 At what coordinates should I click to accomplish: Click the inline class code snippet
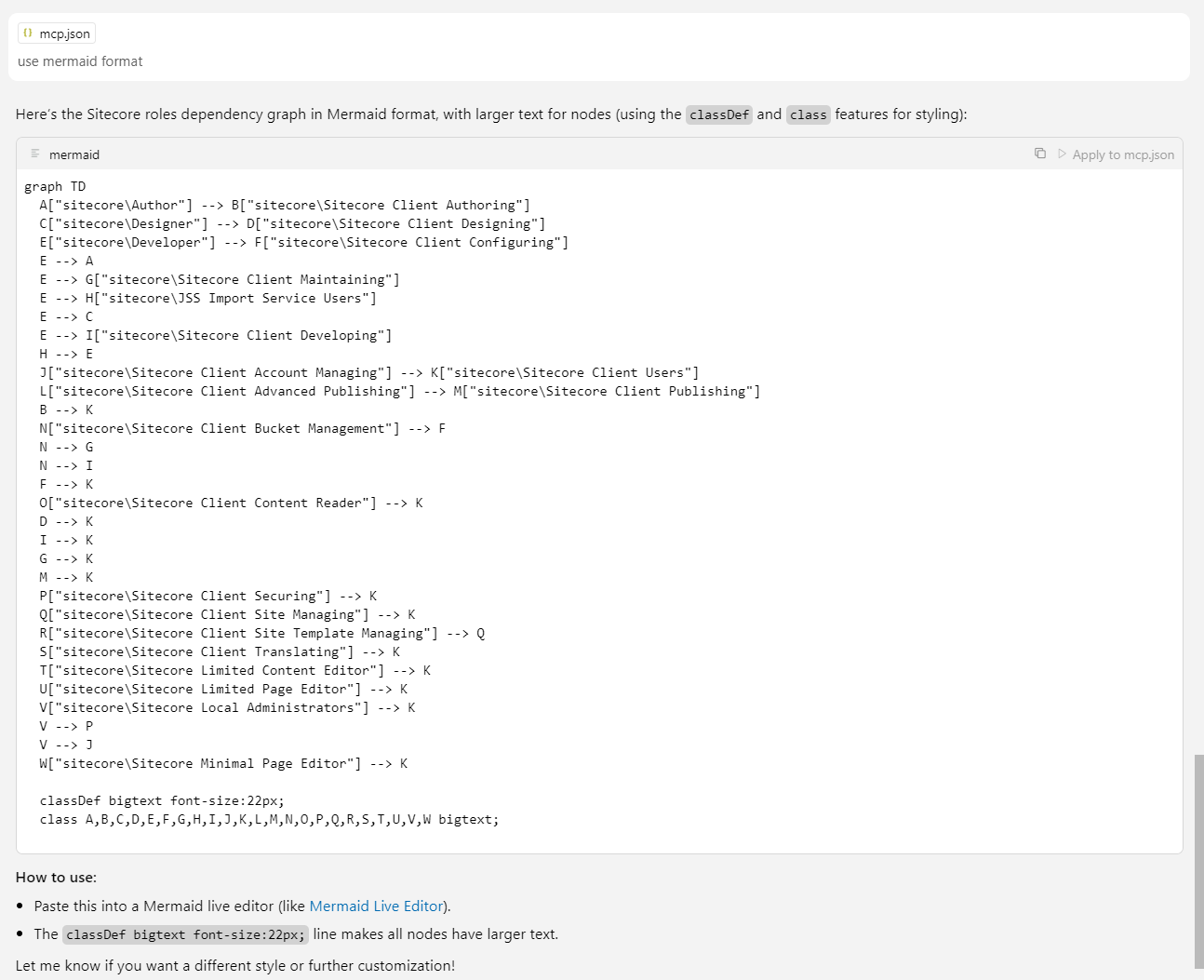[808, 114]
